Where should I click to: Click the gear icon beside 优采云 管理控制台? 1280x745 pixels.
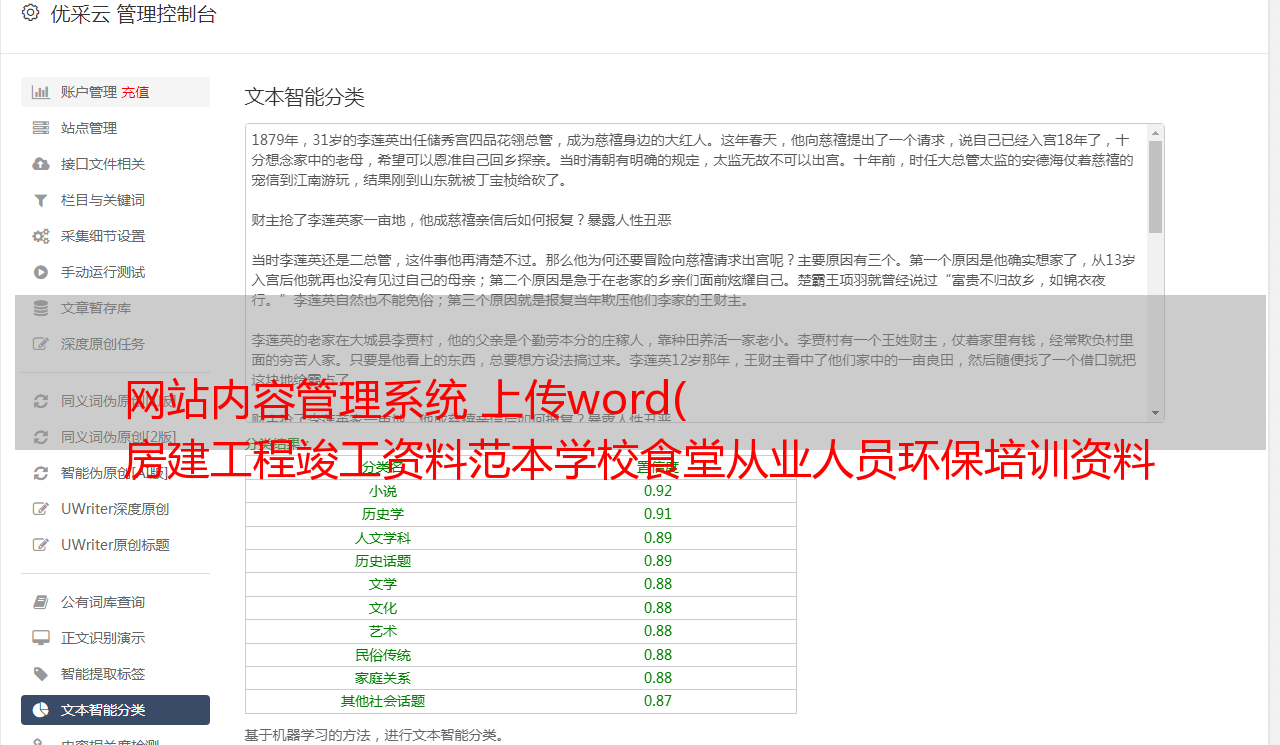(x=30, y=14)
